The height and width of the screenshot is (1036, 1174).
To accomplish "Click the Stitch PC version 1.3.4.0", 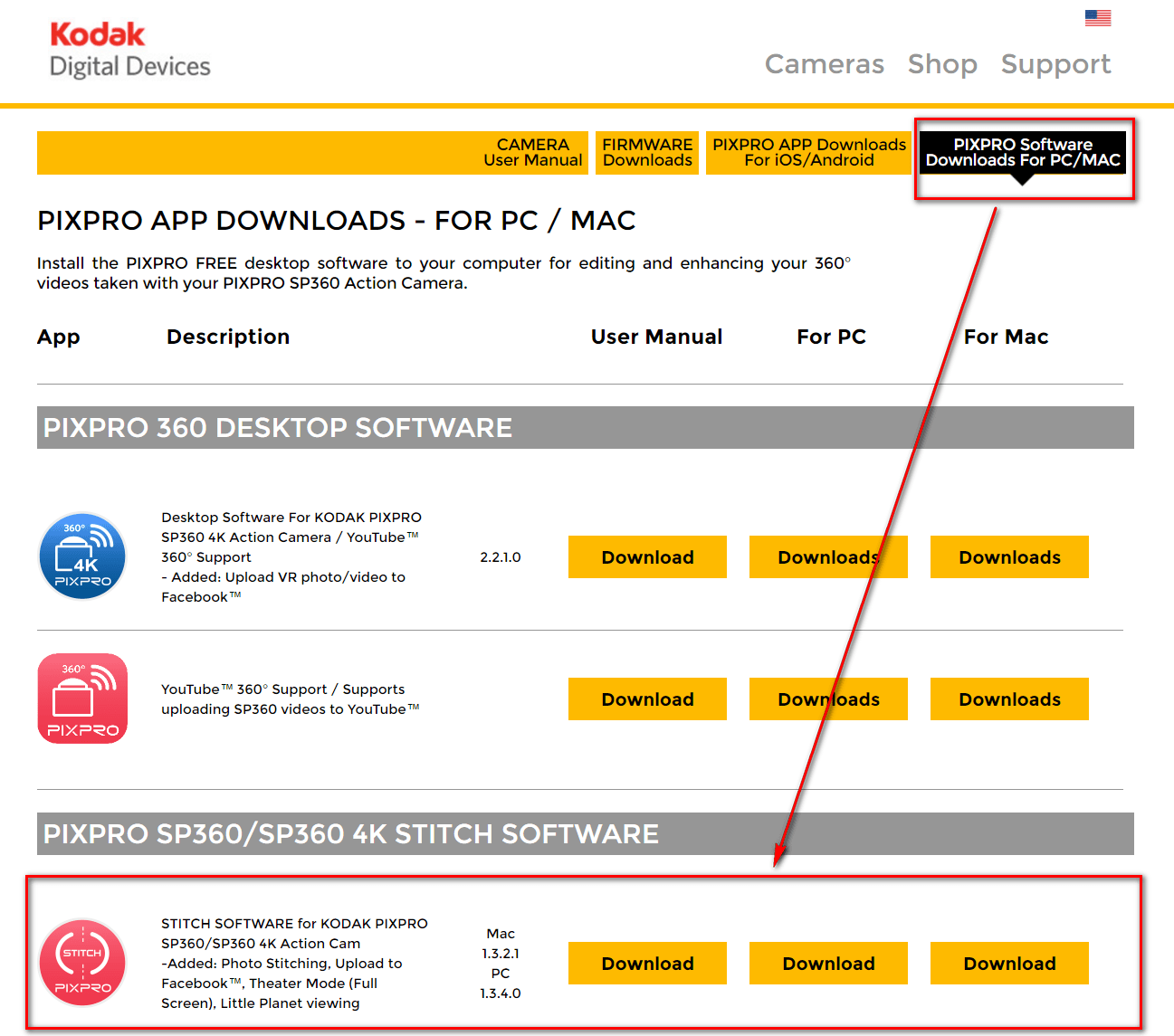I will [x=501, y=993].
